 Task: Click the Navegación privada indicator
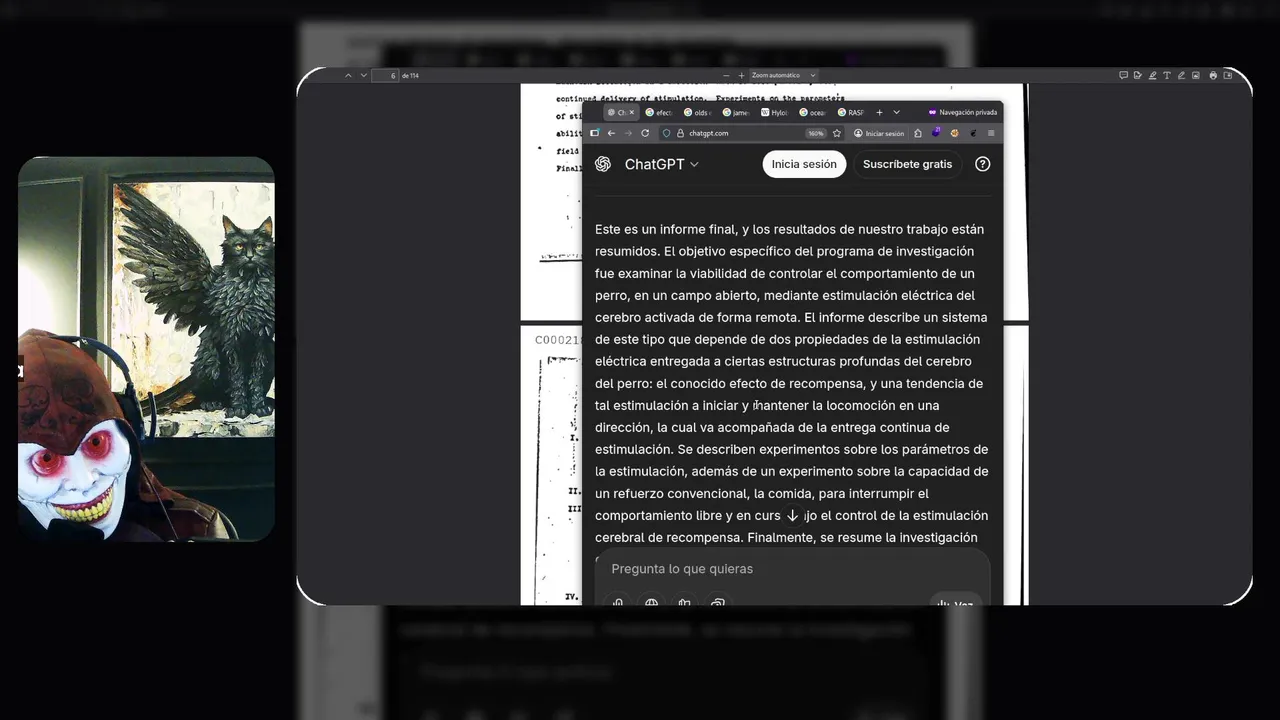(962, 113)
